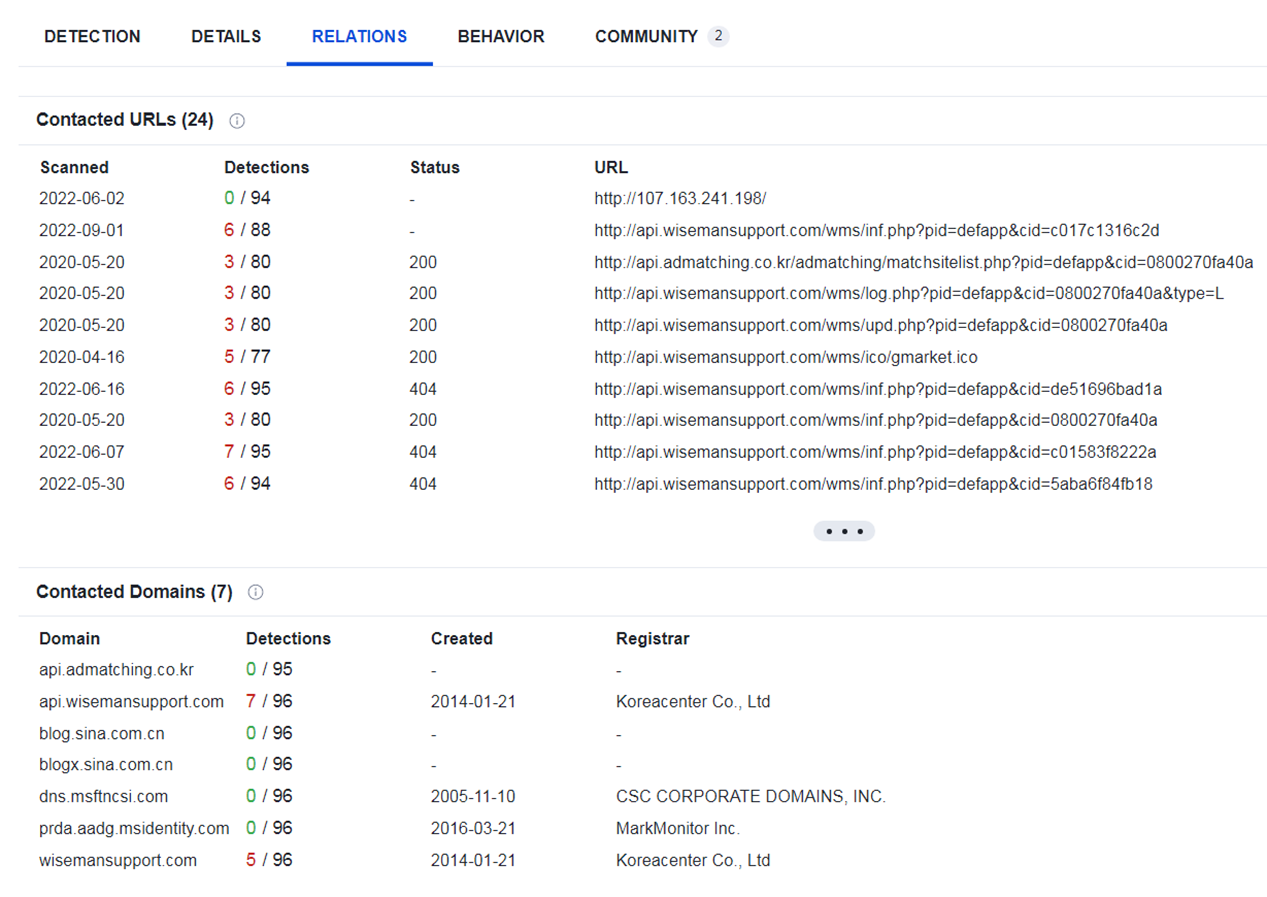Click the Status column header

tap(435, 167)
